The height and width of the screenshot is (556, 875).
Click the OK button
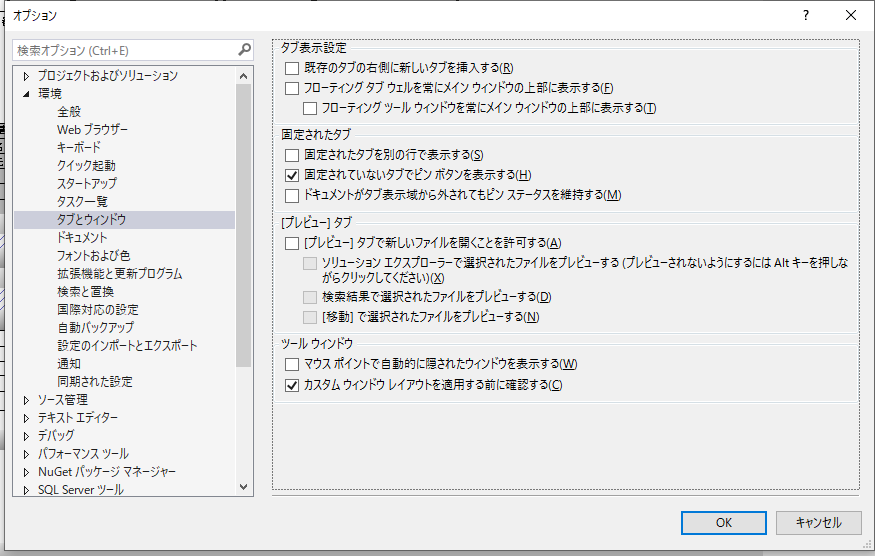(723, 522)
